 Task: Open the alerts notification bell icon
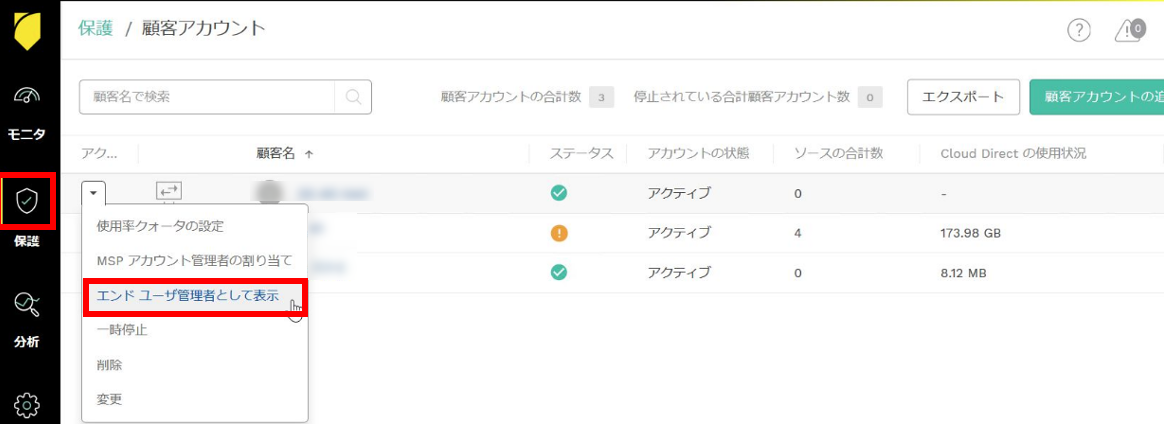[1127, 31]
